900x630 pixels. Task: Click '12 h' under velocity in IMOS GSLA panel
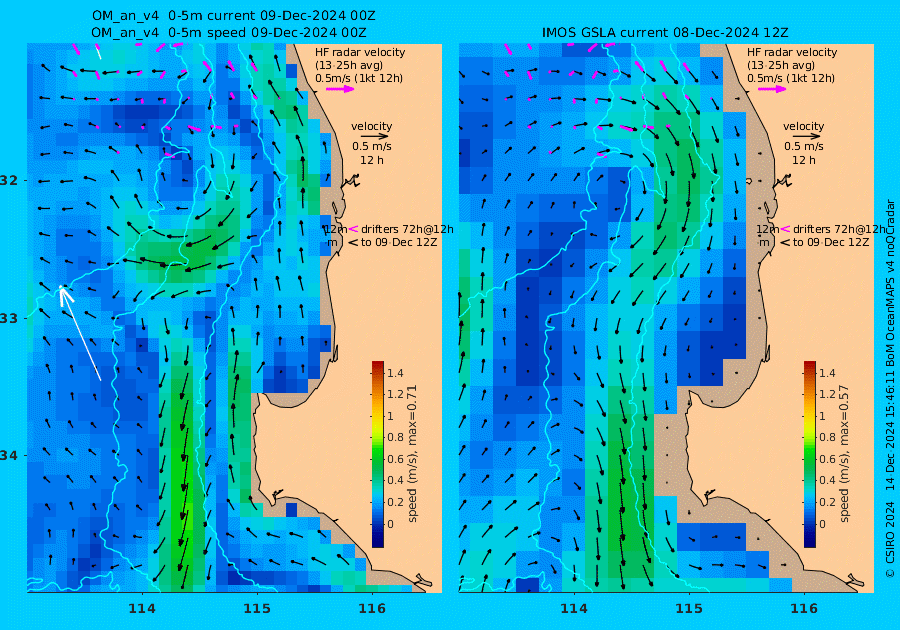(804, 160)
